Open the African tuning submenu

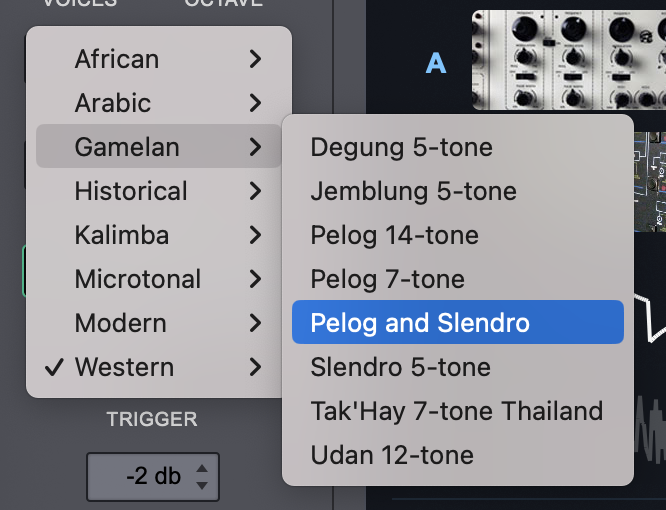(158, 59)
